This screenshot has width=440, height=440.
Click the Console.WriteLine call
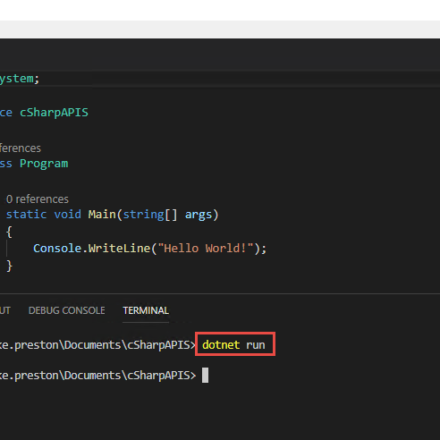tap(92, 248)
